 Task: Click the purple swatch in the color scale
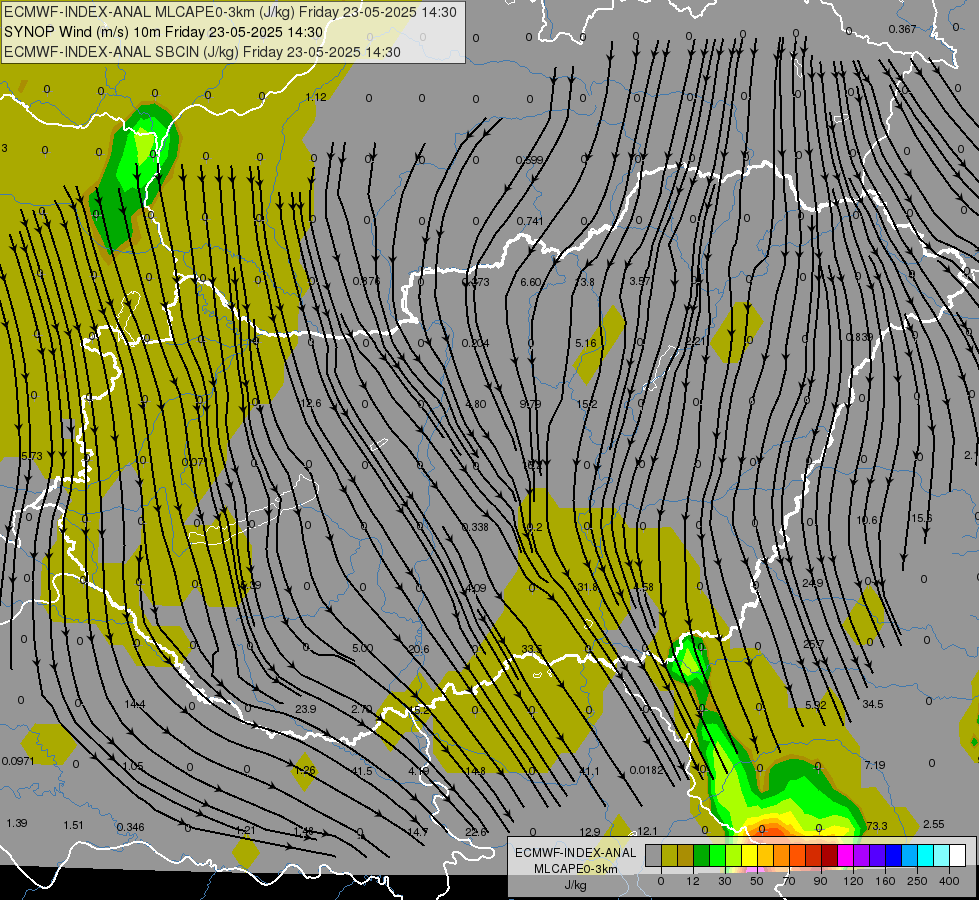(x=862, y=856)
